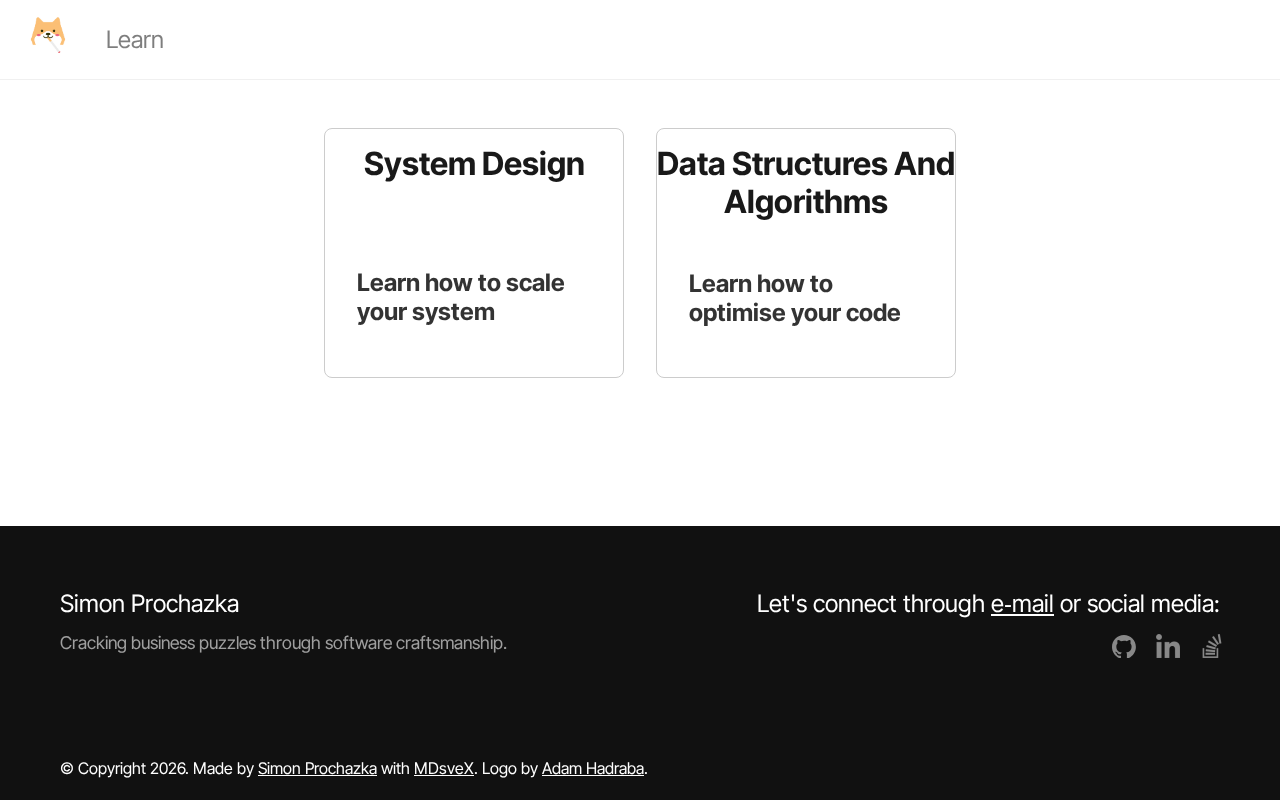The height and width of the screenshot is (800, 1280).
Task: Click the large Simon Prochazka footer title
Action: [149, 604]
